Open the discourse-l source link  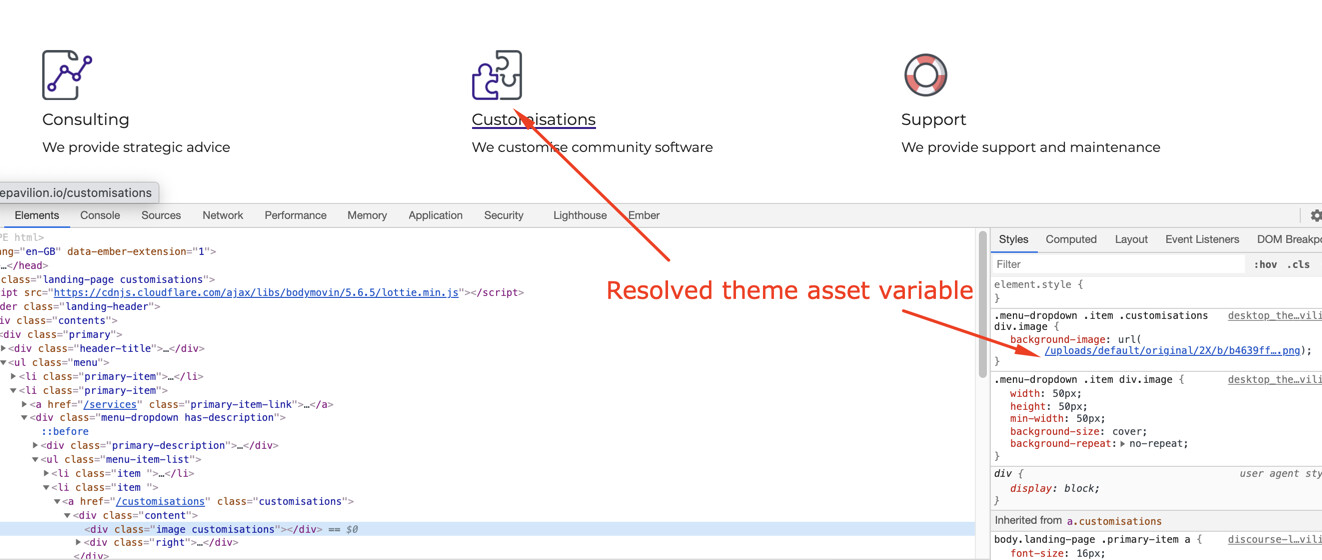point(1275,540)
